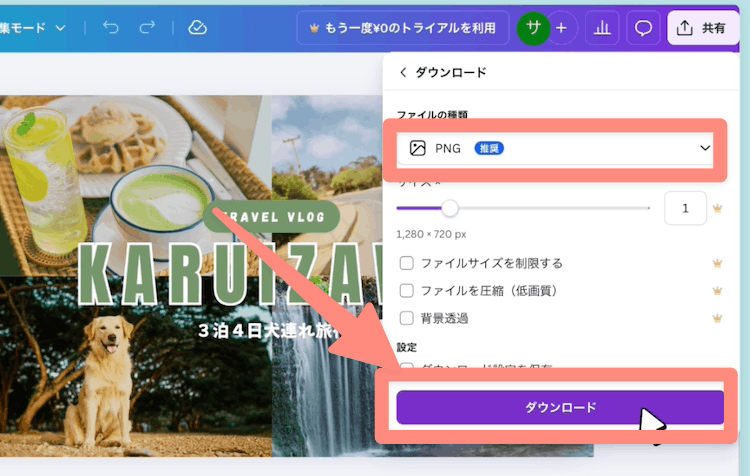The width and height of the screenshot is (750, 476).
Task: Click crown icon beside size field
Action: click(x=717, y=209)
